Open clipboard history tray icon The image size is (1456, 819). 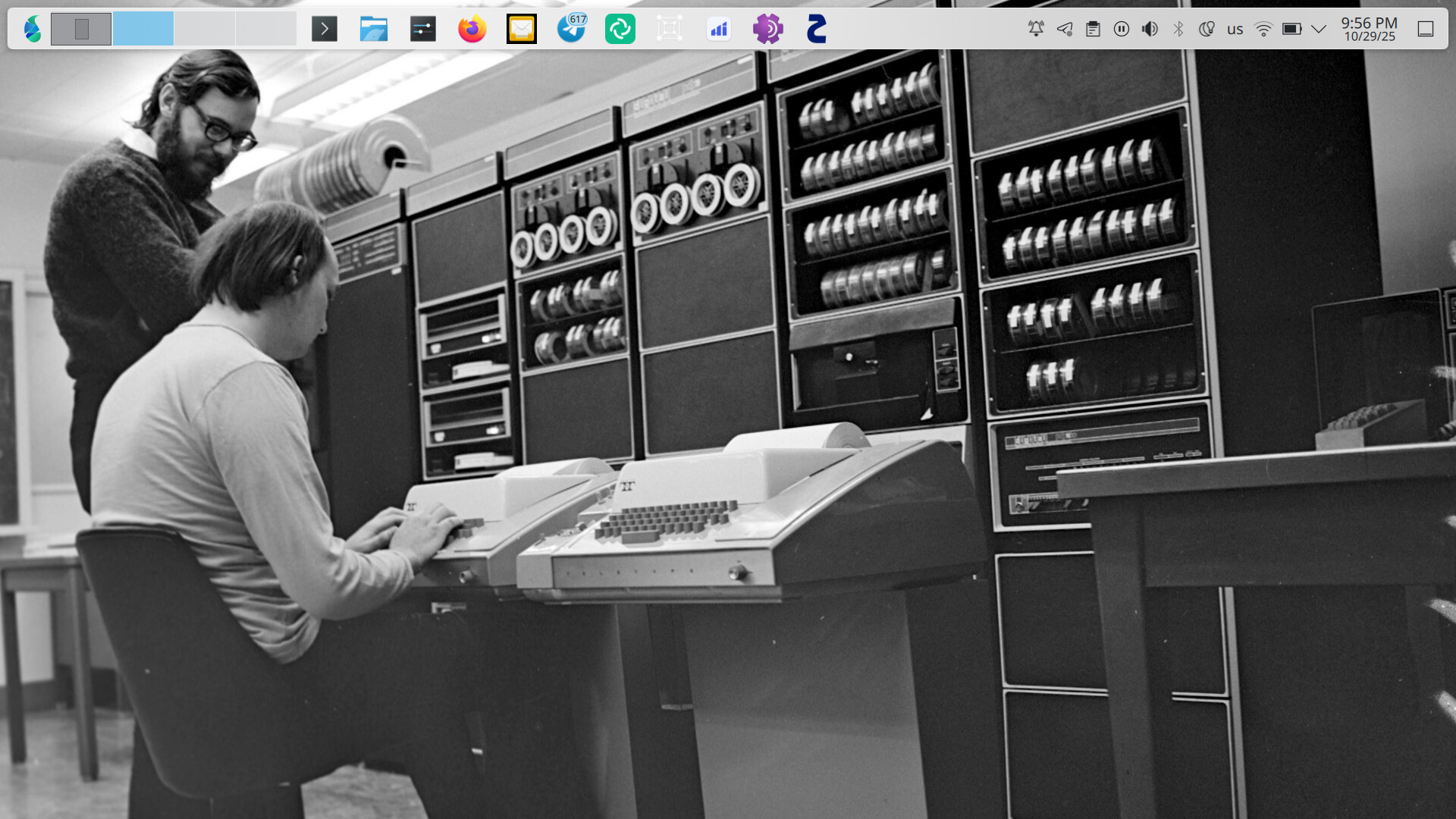click(1093, 29)
